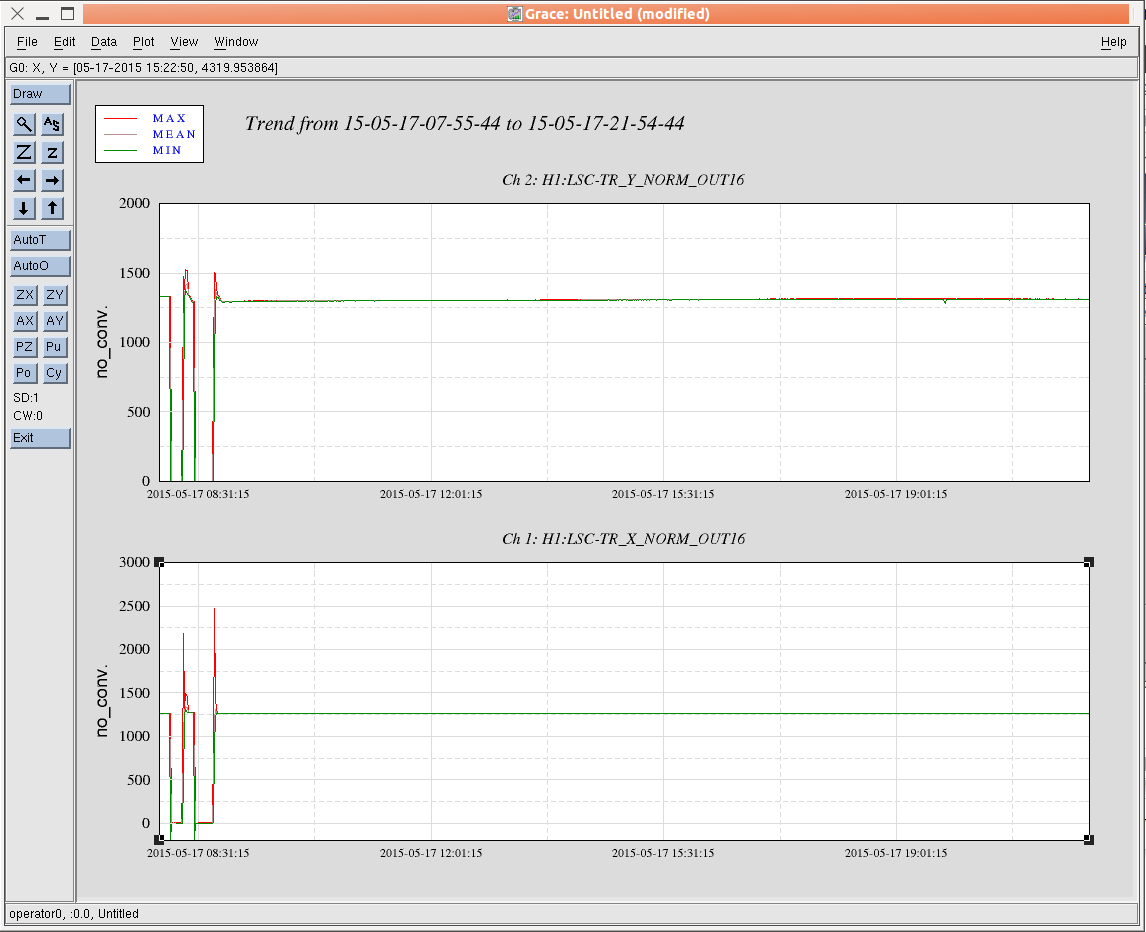
Task: Click the PZ toolbar button
Action: pos(25,347)
